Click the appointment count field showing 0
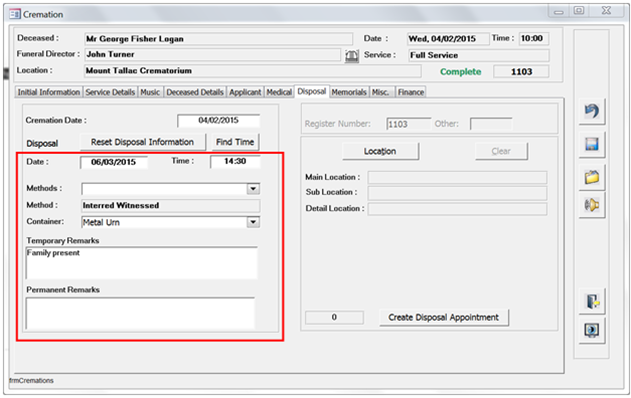This screenshot has width=631, height=398. click(x=334, y=317)
